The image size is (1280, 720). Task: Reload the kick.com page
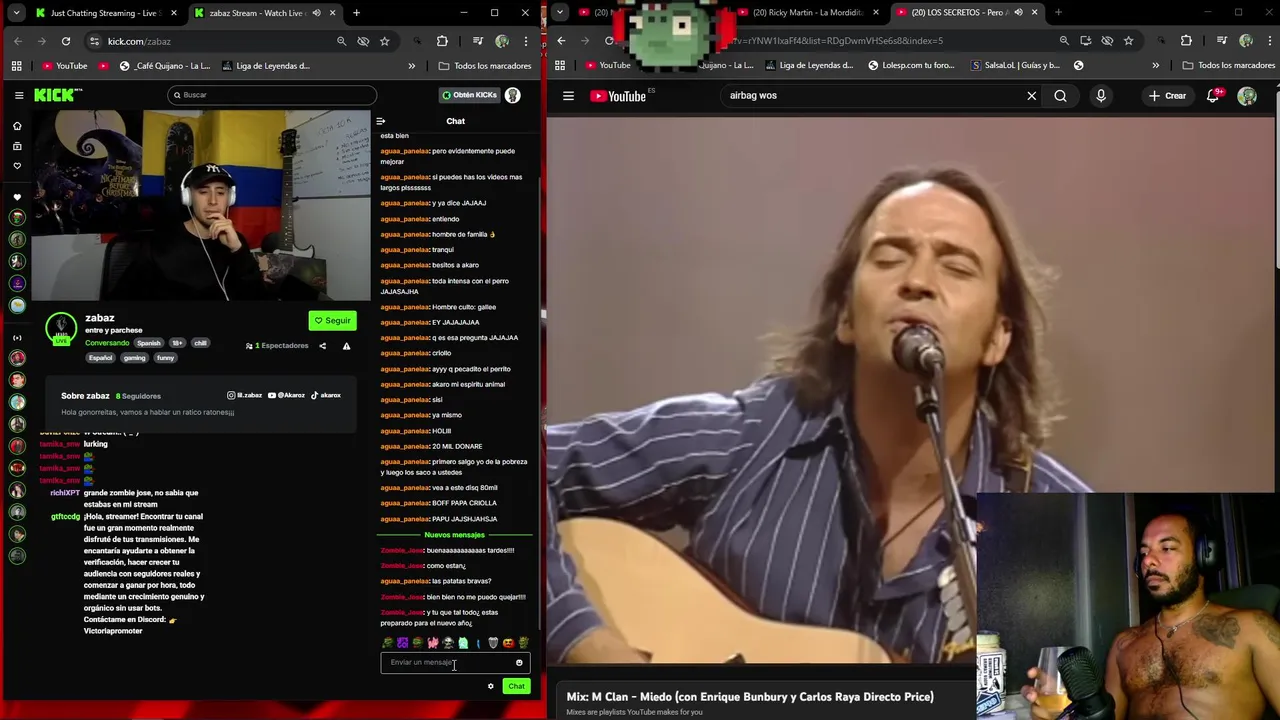[66, 41]
